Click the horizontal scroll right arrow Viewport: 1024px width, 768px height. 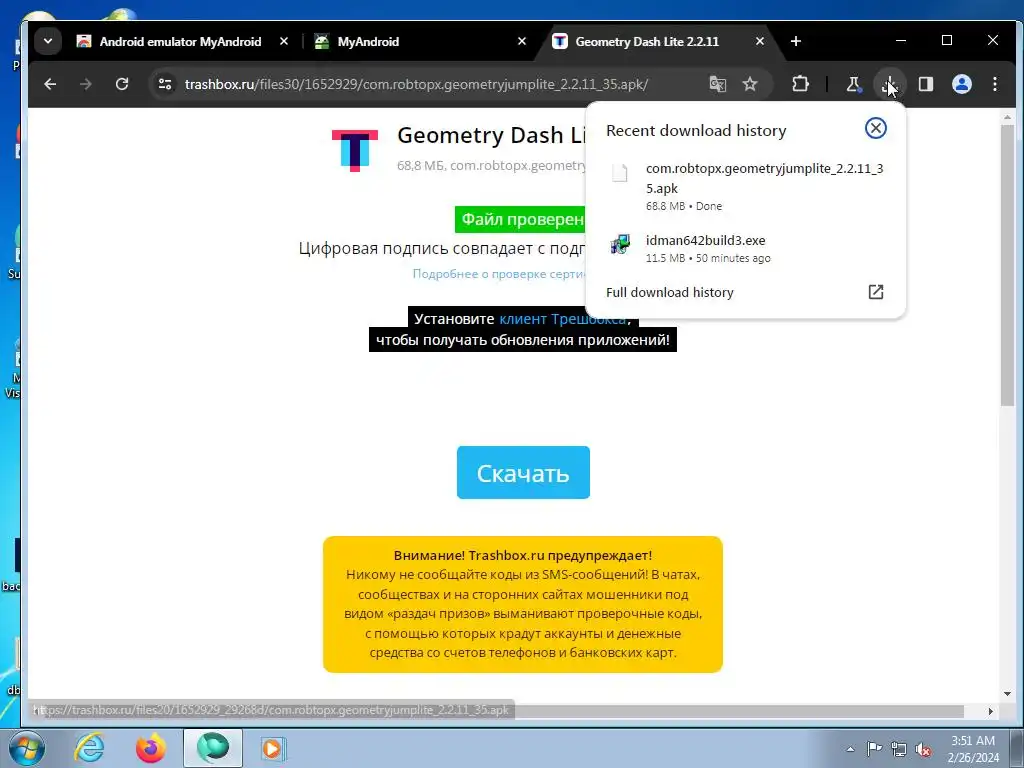click(991, 711)
